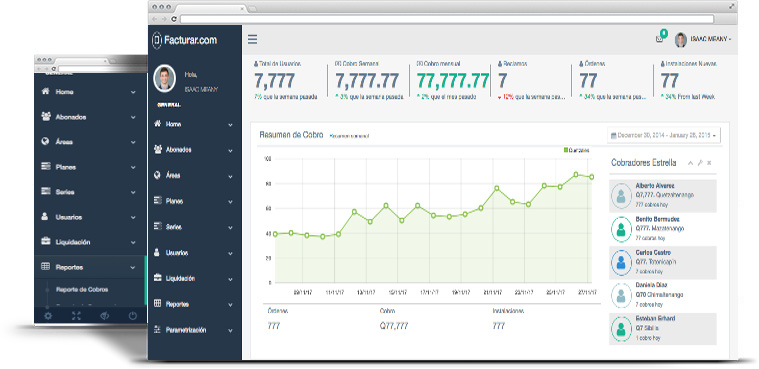Click the Usuarios person icon in the main sidebar
This screenshot has width=759, height=369.
[x=157, y=253]
